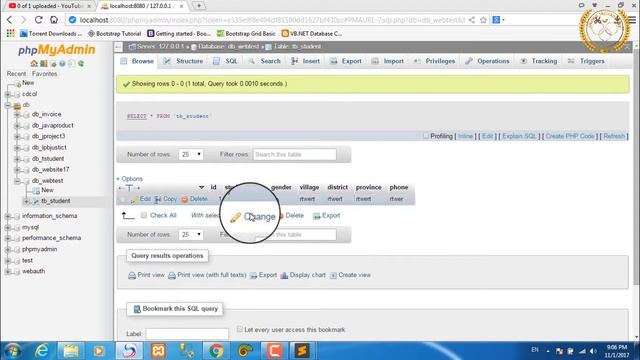This screenshot has width=640, height=360.
Task: Click the Explain SQL link
Action: pyautogui.click(x=519, y=136)
